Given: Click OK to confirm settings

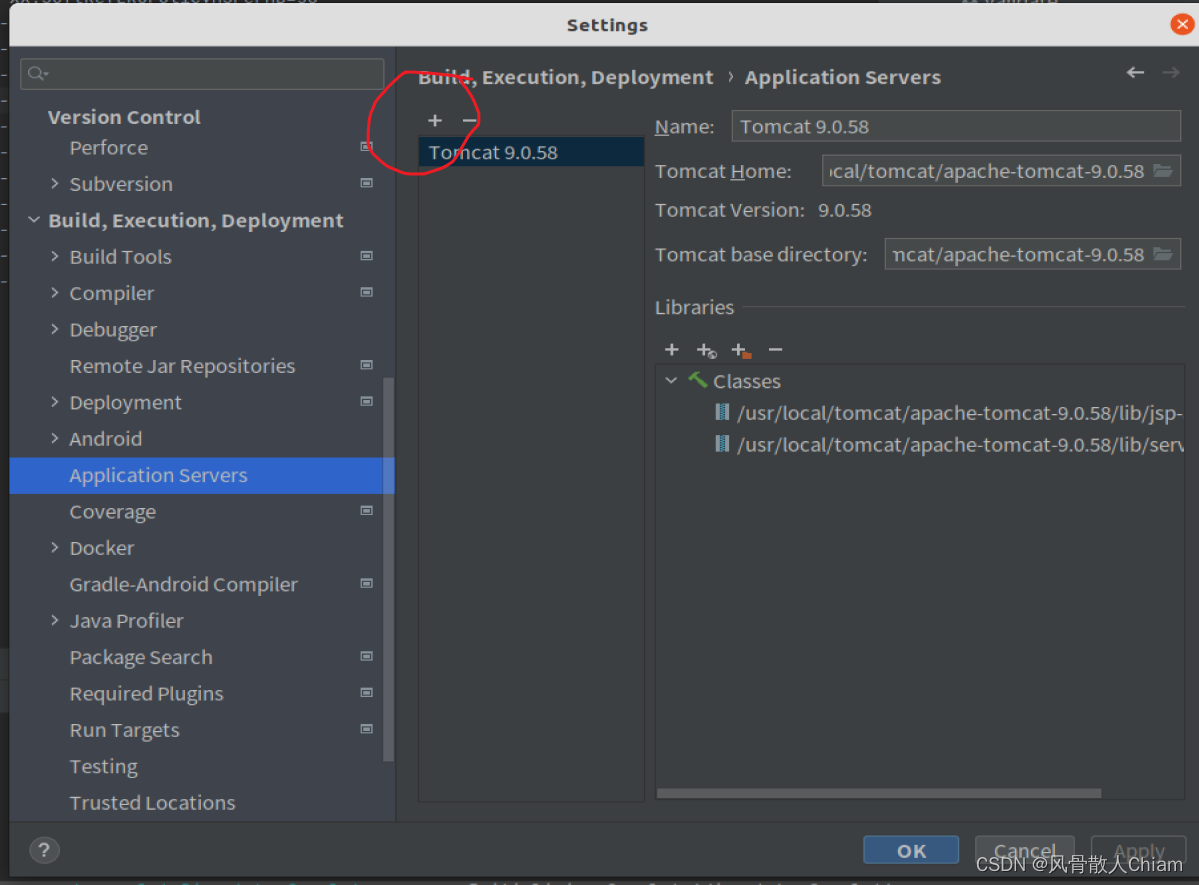Looking at the screenshot, I should pos(911,850).
